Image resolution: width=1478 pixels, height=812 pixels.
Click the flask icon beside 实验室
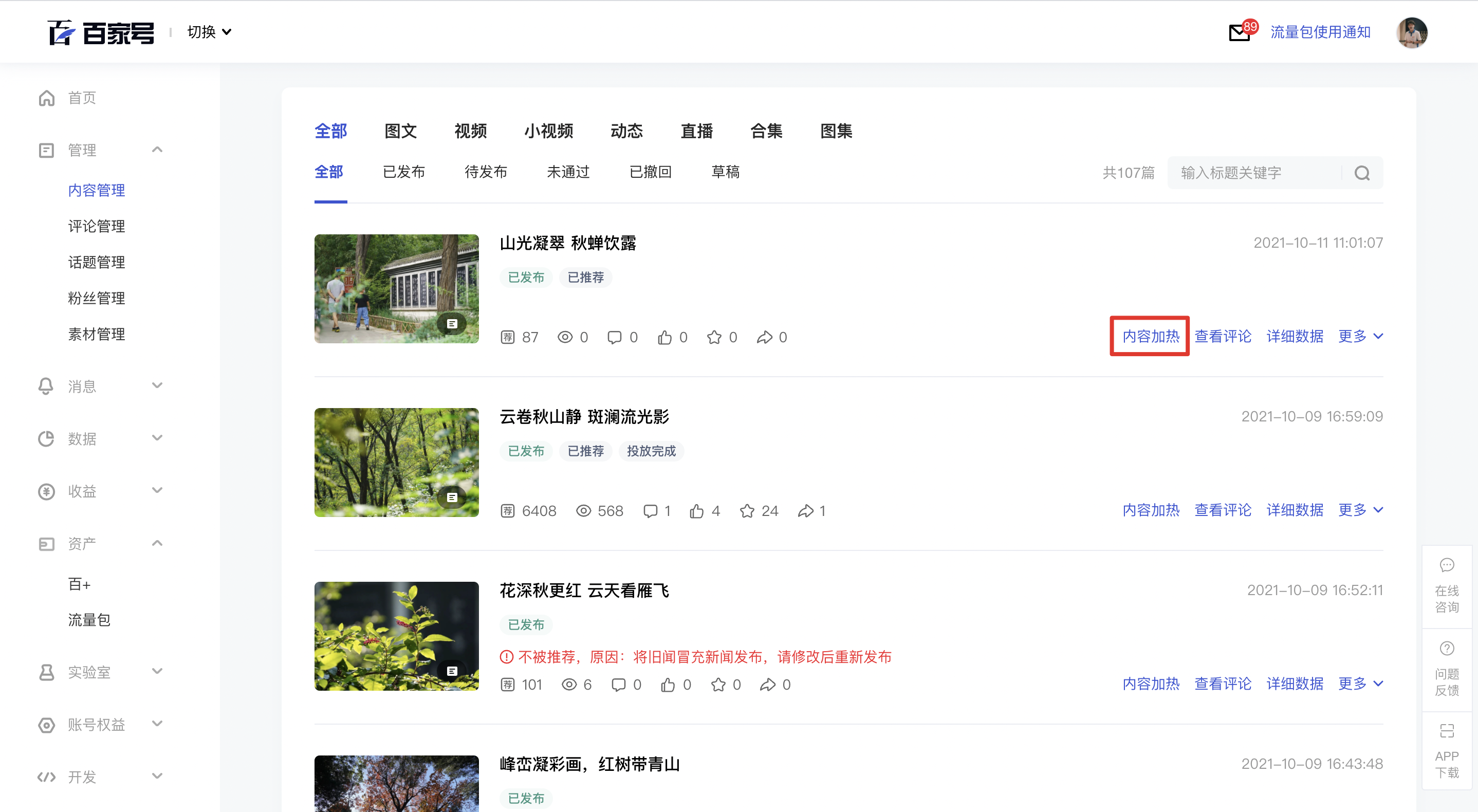point(46,673)
